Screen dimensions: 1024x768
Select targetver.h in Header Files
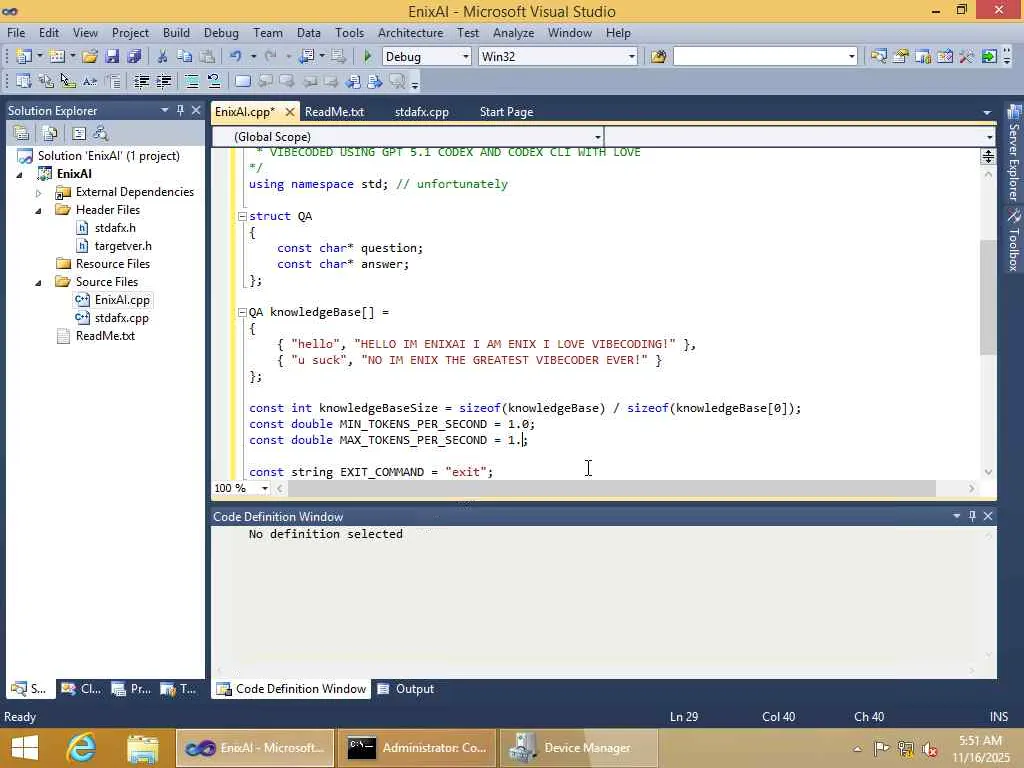(x=123, y=246)
